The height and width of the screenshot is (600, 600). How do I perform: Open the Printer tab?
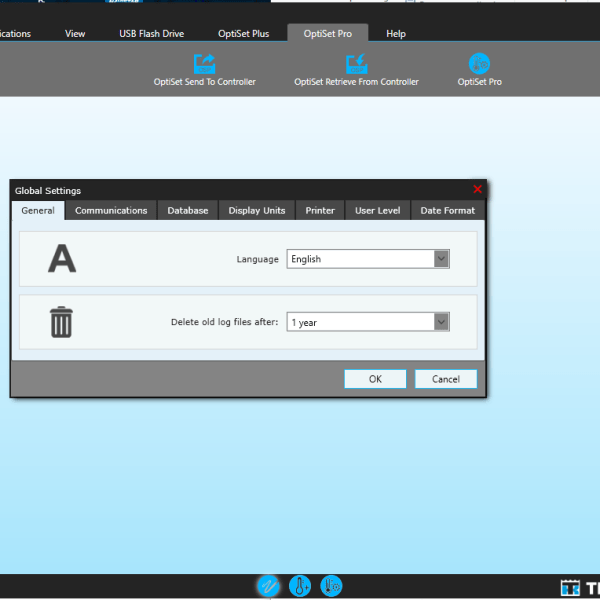(x=320, y=210)
